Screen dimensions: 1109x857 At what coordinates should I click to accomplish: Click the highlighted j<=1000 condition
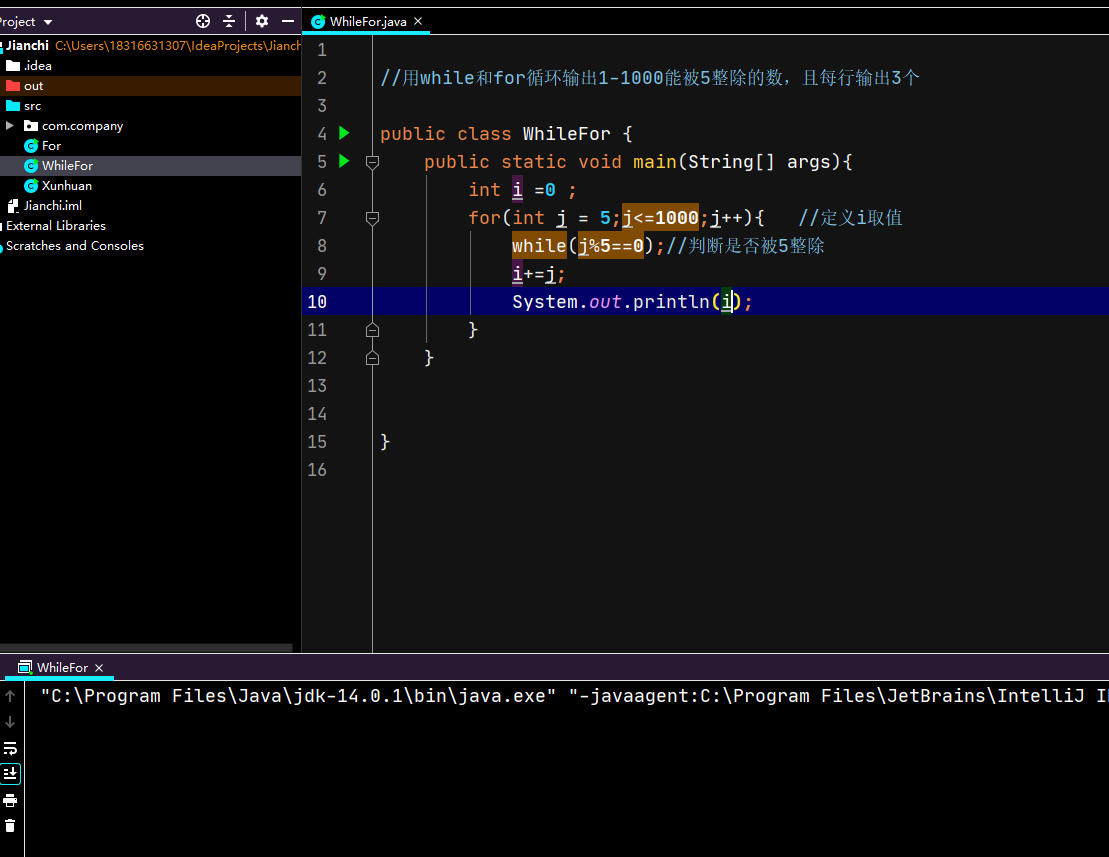coord(660,218)
